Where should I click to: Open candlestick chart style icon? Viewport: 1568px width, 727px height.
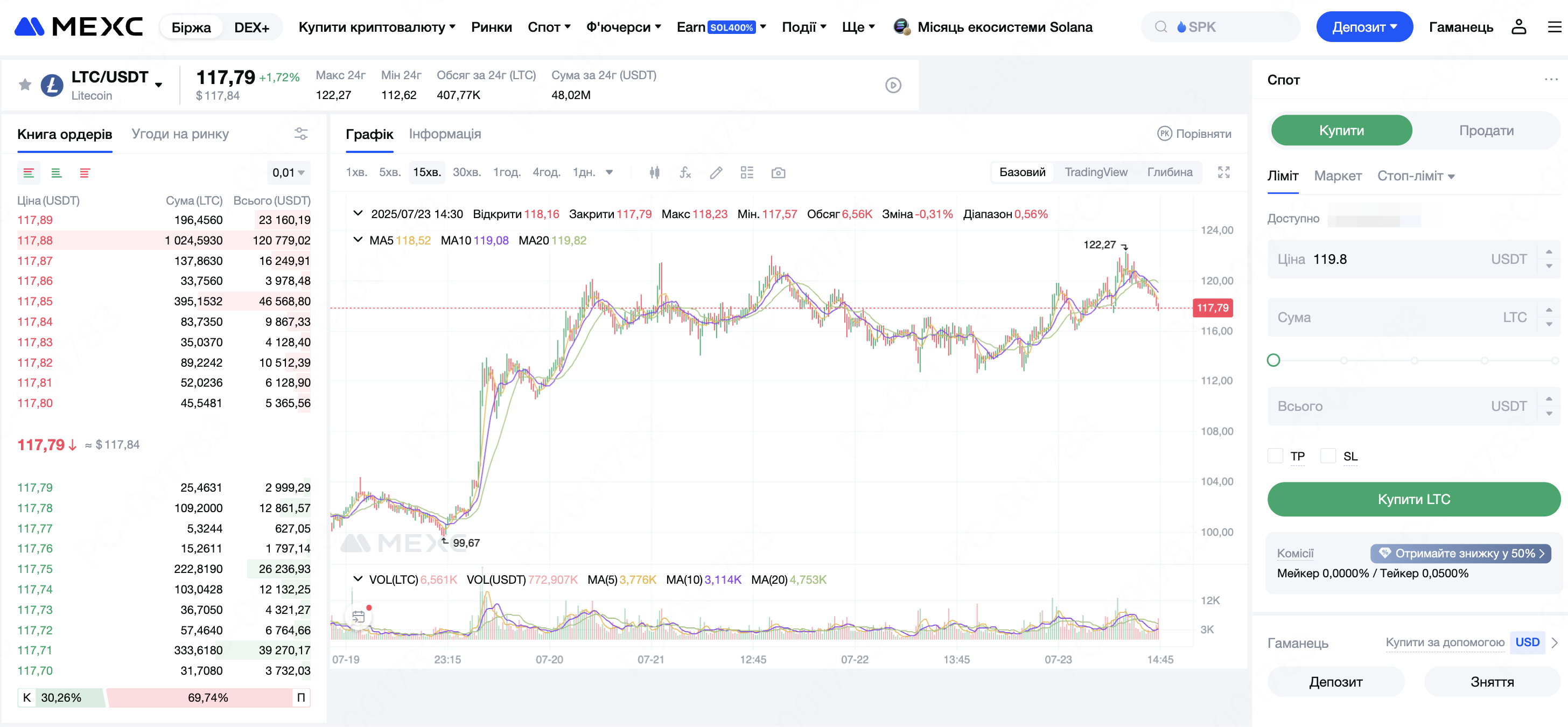pyautogui.click(x=654, y=173)
